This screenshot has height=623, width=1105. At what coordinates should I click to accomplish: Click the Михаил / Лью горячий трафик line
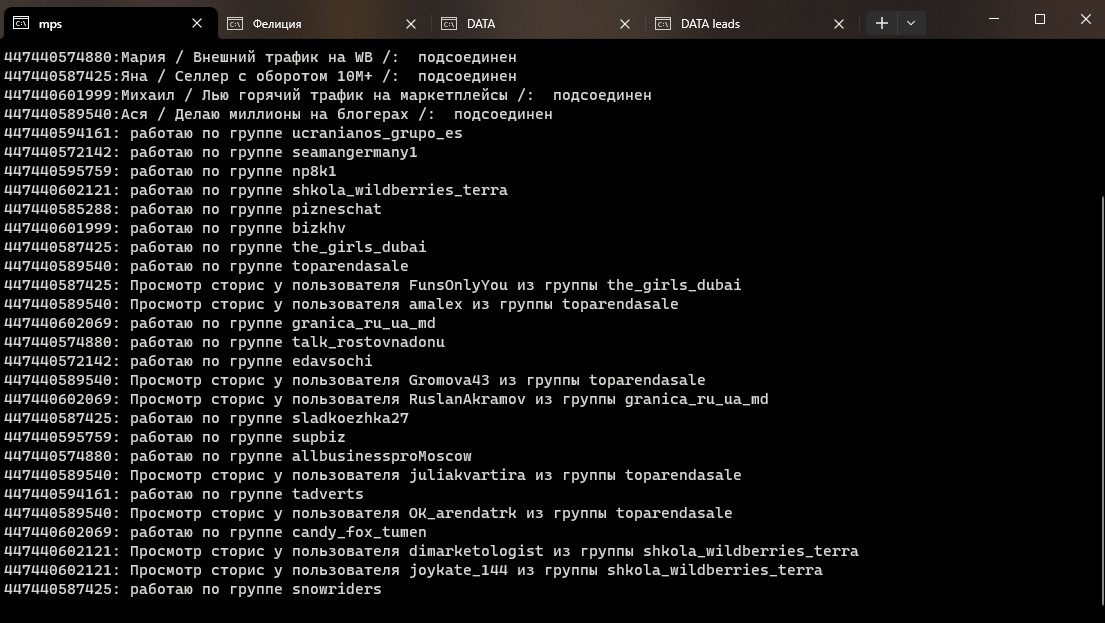click(328, 95)
